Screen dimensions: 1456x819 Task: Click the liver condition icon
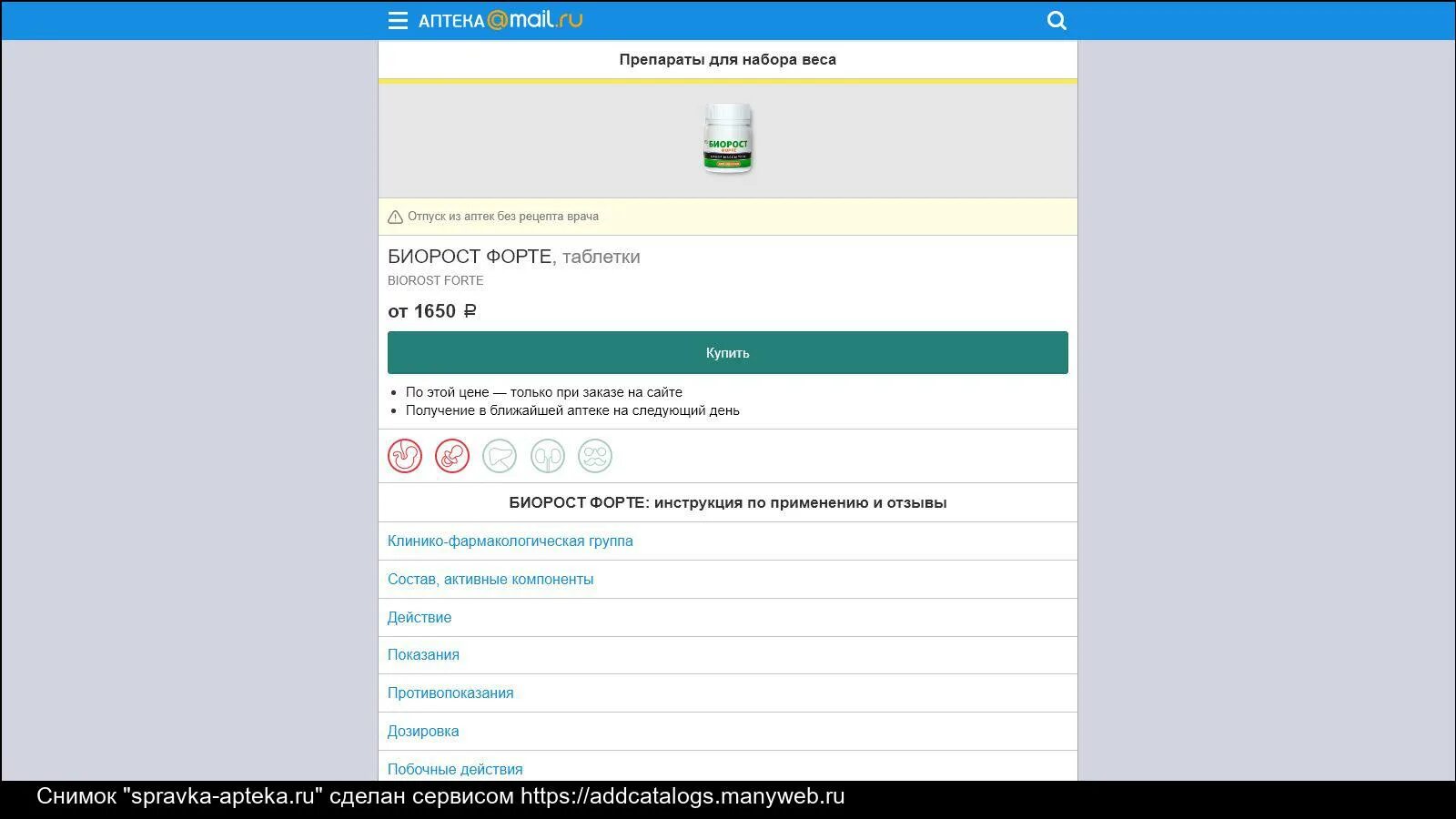point(500,456)
